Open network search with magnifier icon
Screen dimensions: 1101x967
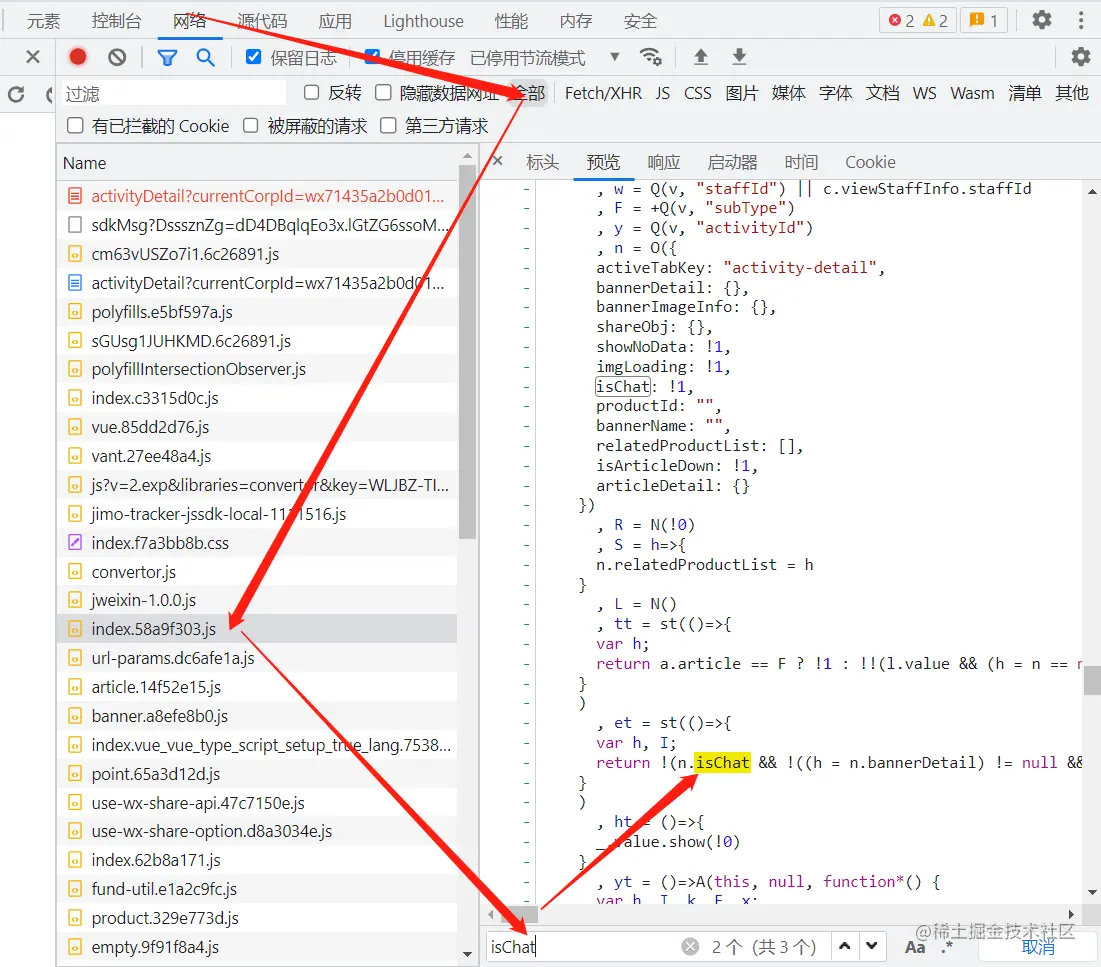(205, 58)
